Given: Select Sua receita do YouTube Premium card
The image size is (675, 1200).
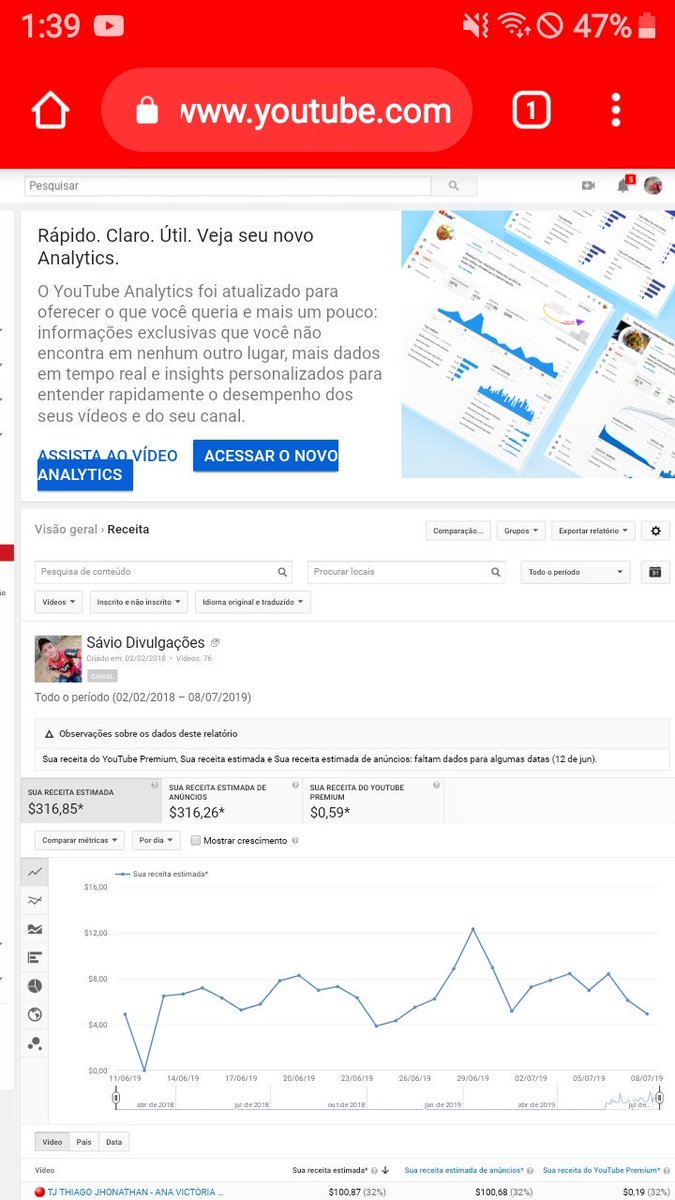Looking at the screenshot, I should 373,800.
